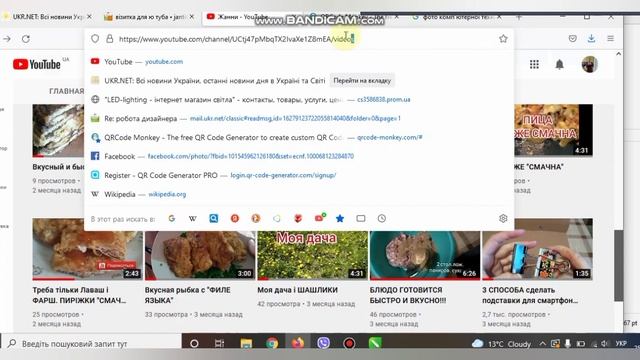This screenshot has width=640, height=360.
Task: Search this time with DuckDuckGo
Action: pyautogui.click(x=256, y=218)
